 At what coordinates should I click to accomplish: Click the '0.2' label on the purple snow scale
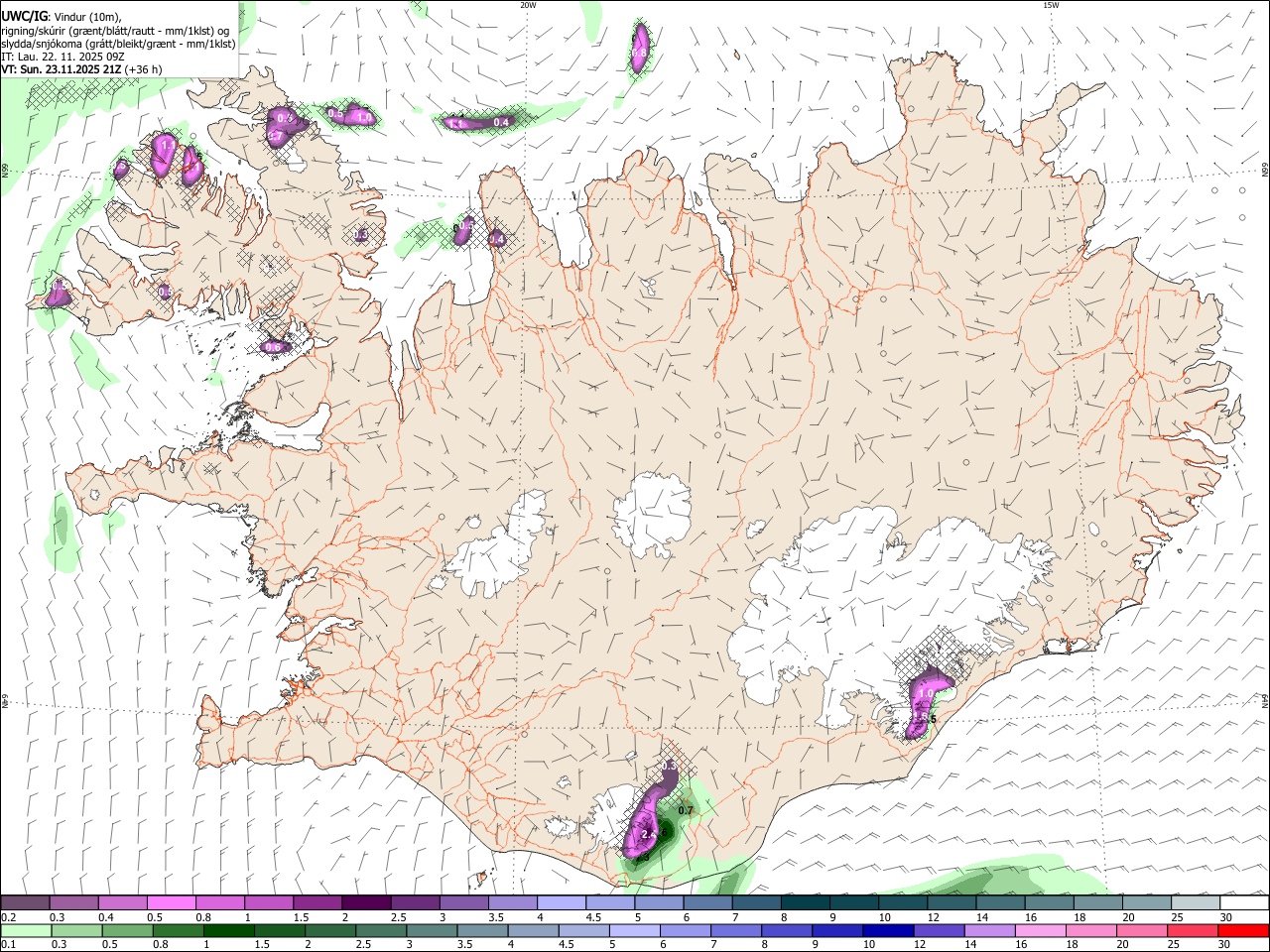(8, 917)
